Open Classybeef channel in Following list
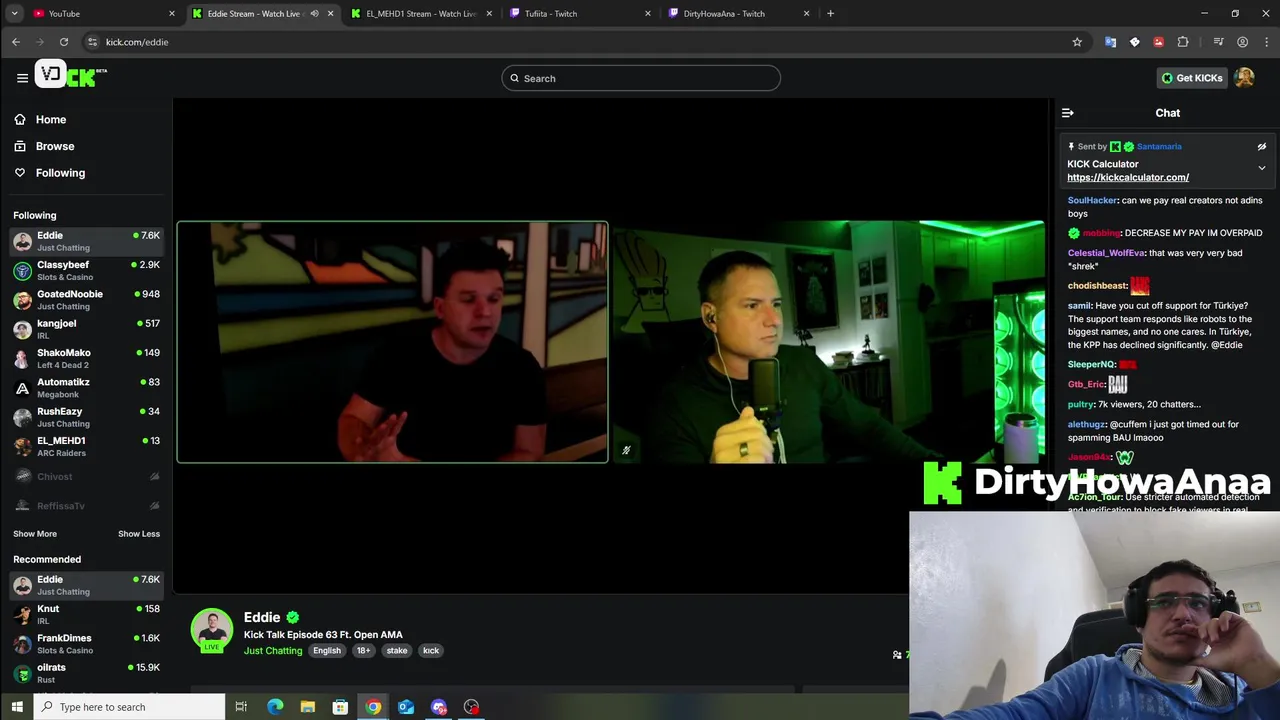Image resolution: width=1280 pixels, height=720 pixels. [x=86, y=271]
